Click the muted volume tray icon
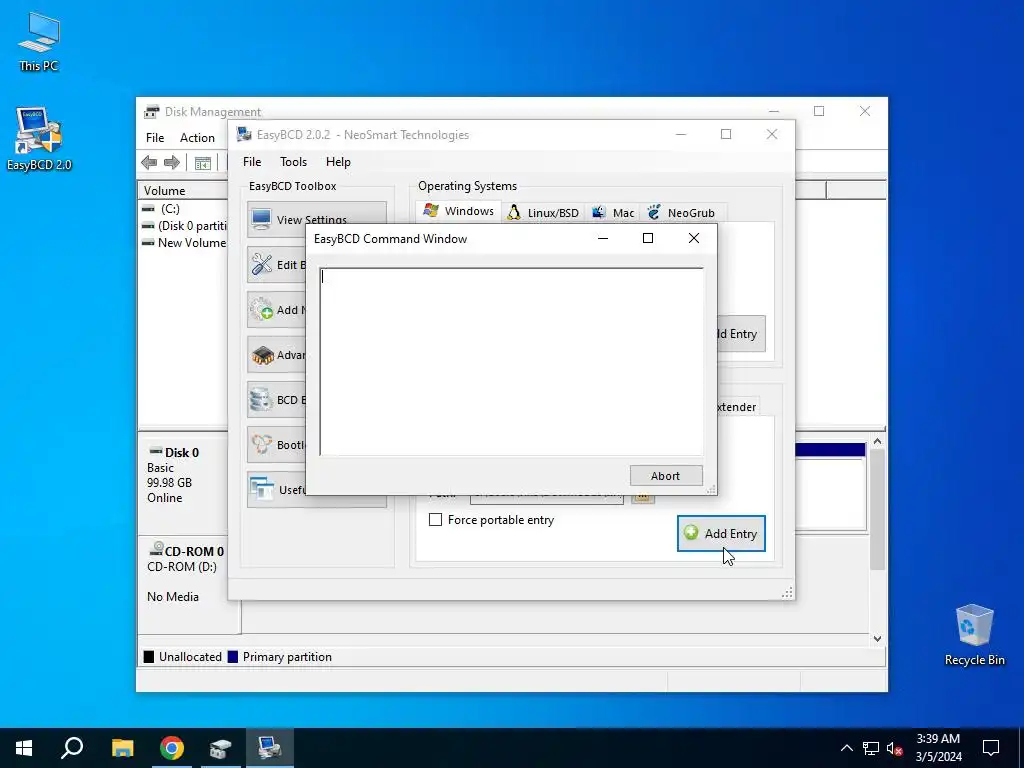Viewport: 1024px width, 768px height. 894,748
